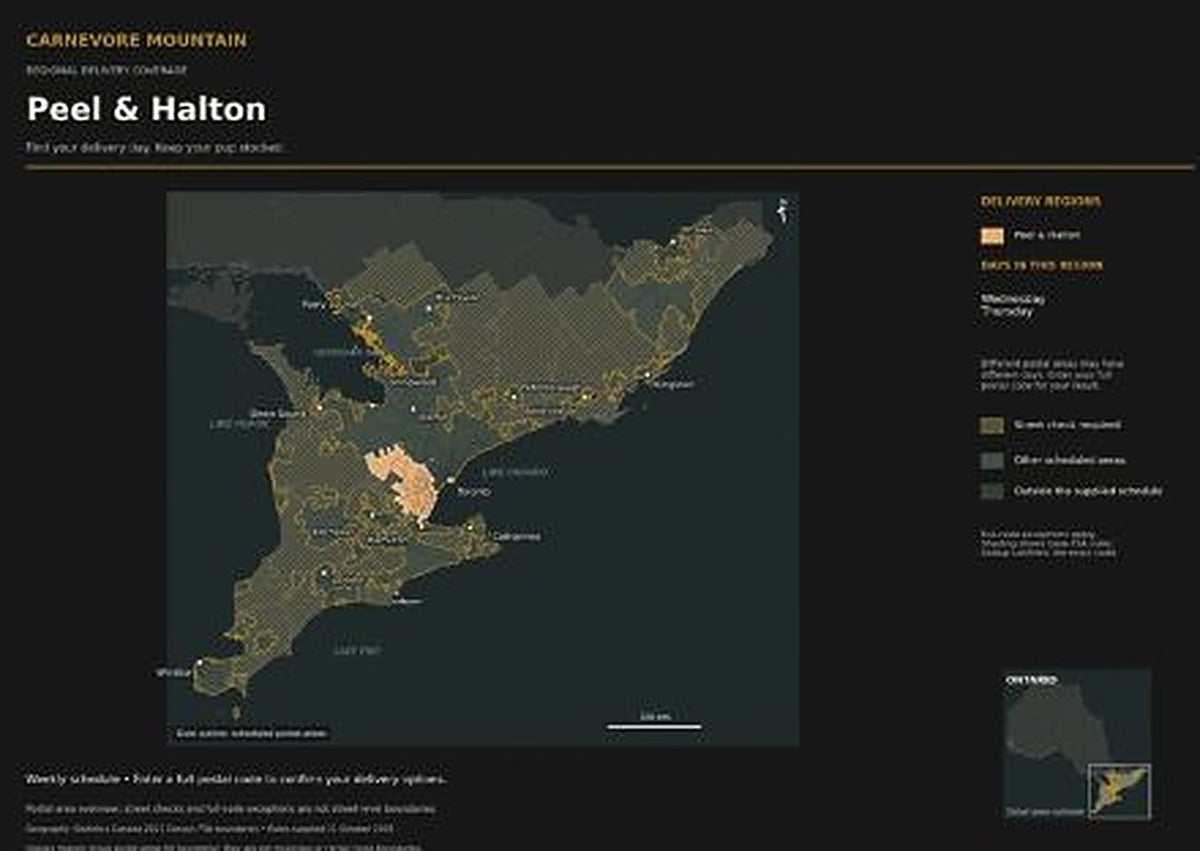Click the map scale bar
The image size is (1200, 851).
[654, 726]
